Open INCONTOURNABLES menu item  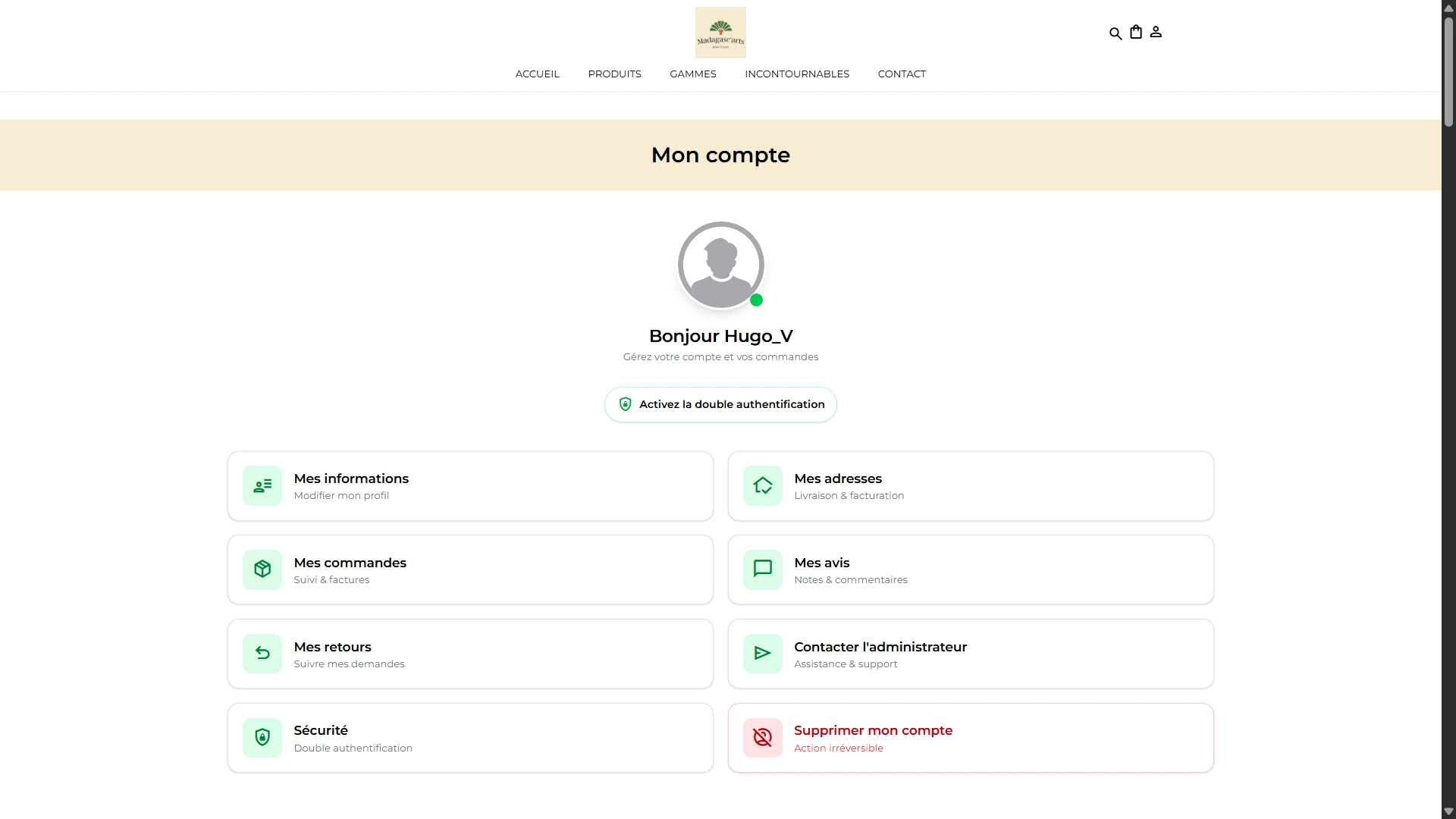[797, 74]
